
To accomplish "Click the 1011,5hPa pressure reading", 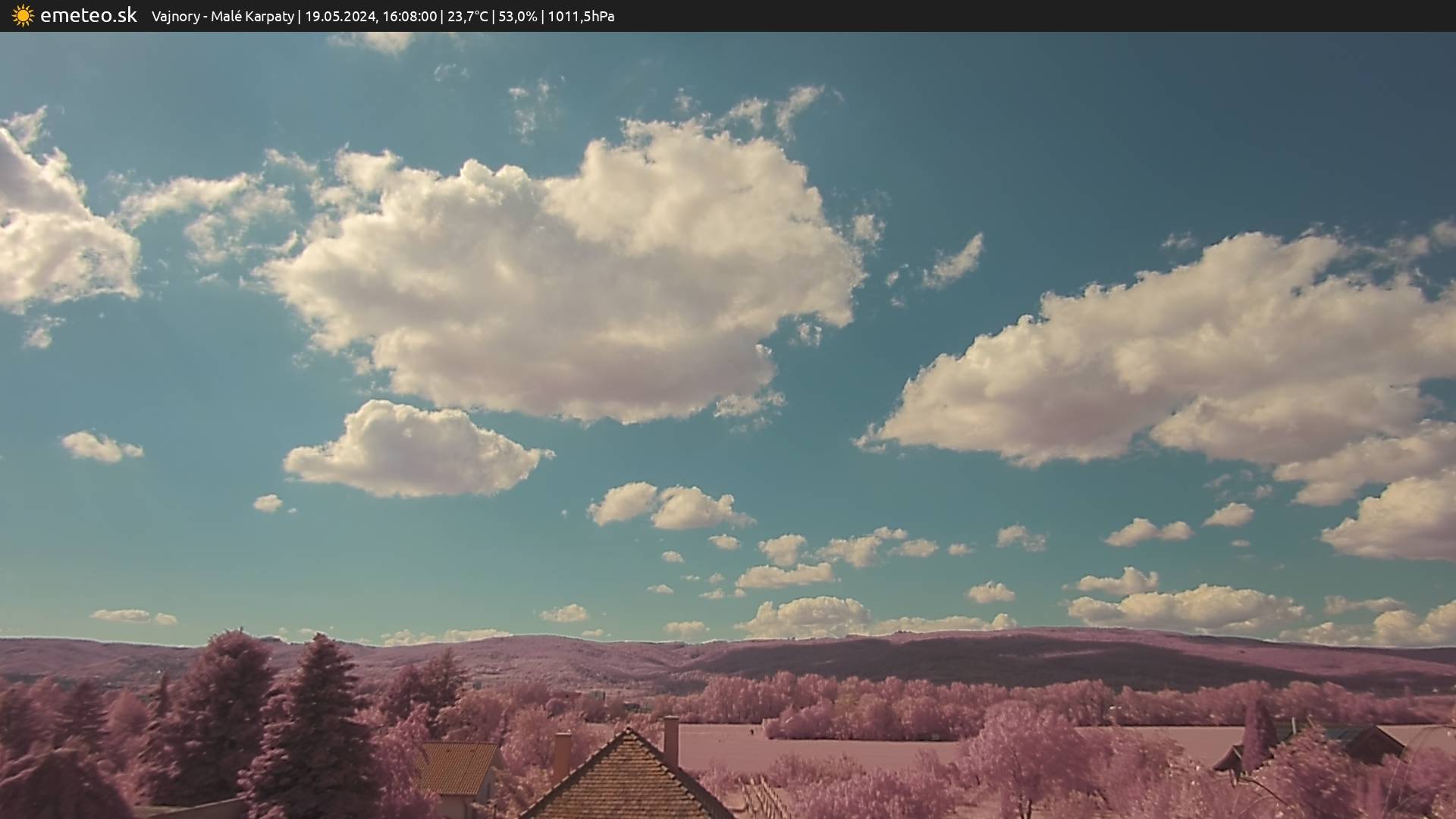I will [581, 17].
